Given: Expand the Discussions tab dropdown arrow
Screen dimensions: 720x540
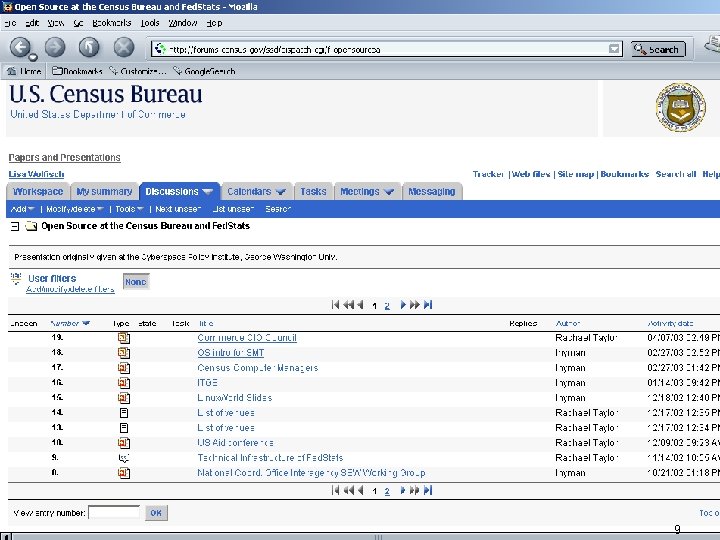Looking at the screenshot, I should [x=207, y=191].
